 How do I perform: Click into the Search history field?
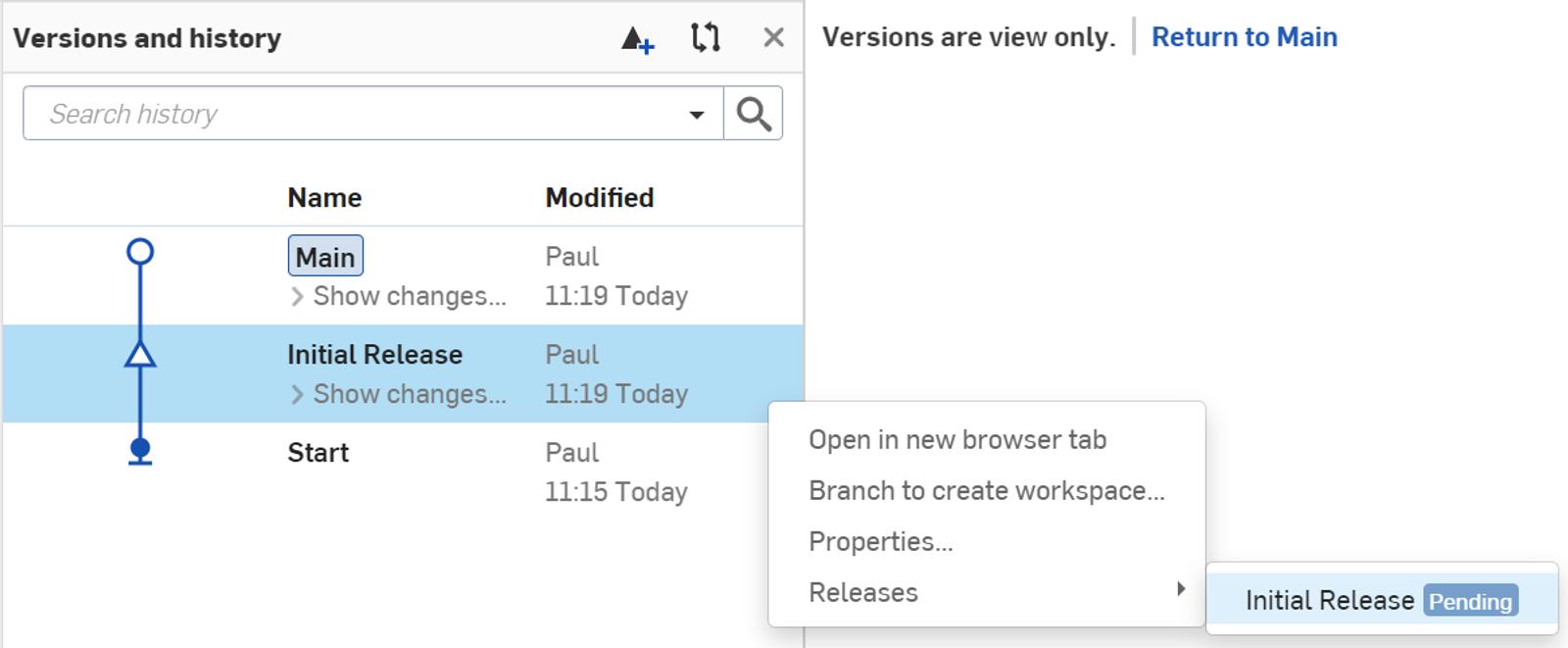353,114
